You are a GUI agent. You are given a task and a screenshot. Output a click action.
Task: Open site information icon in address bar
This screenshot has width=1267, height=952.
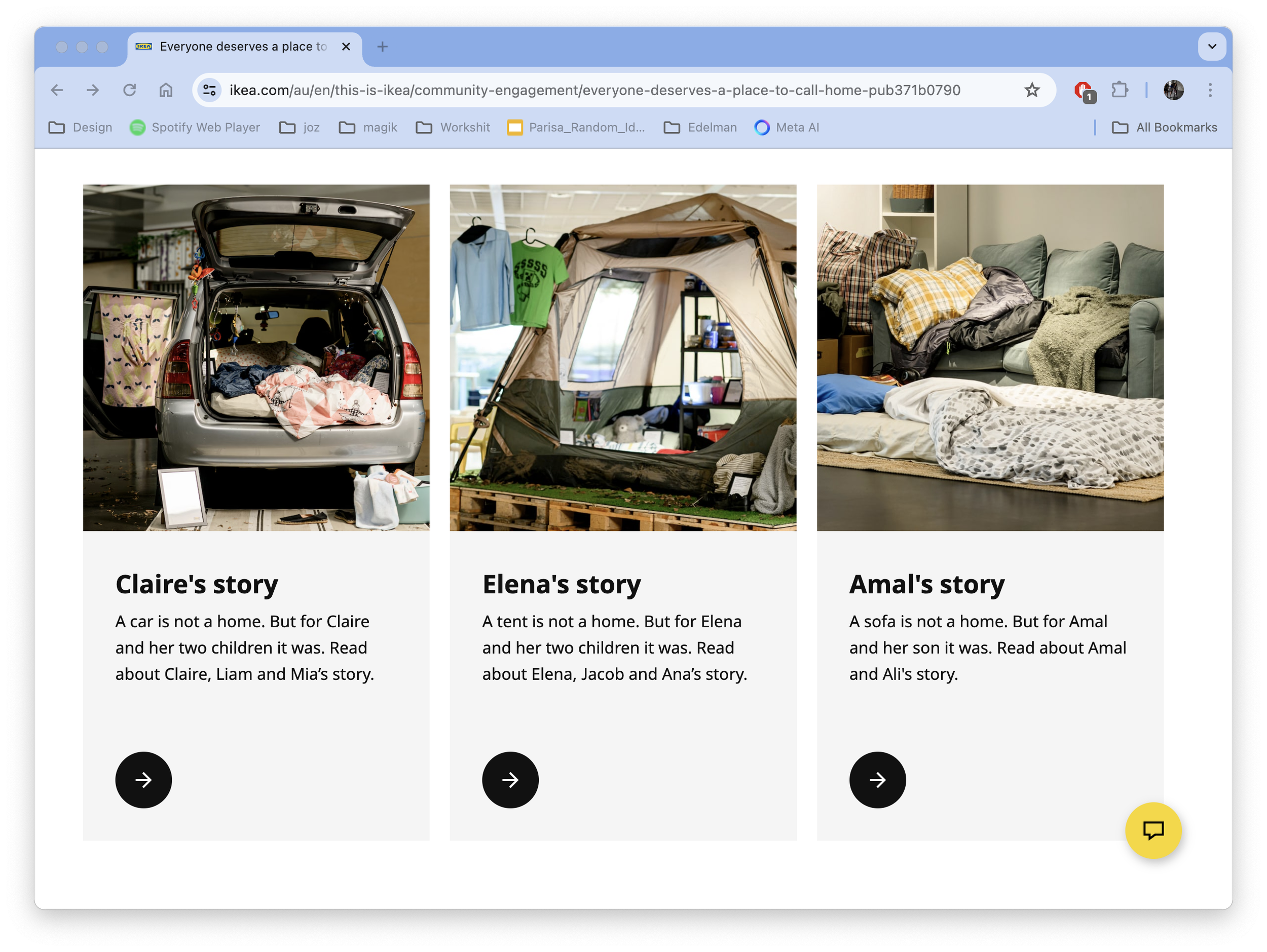210,90
